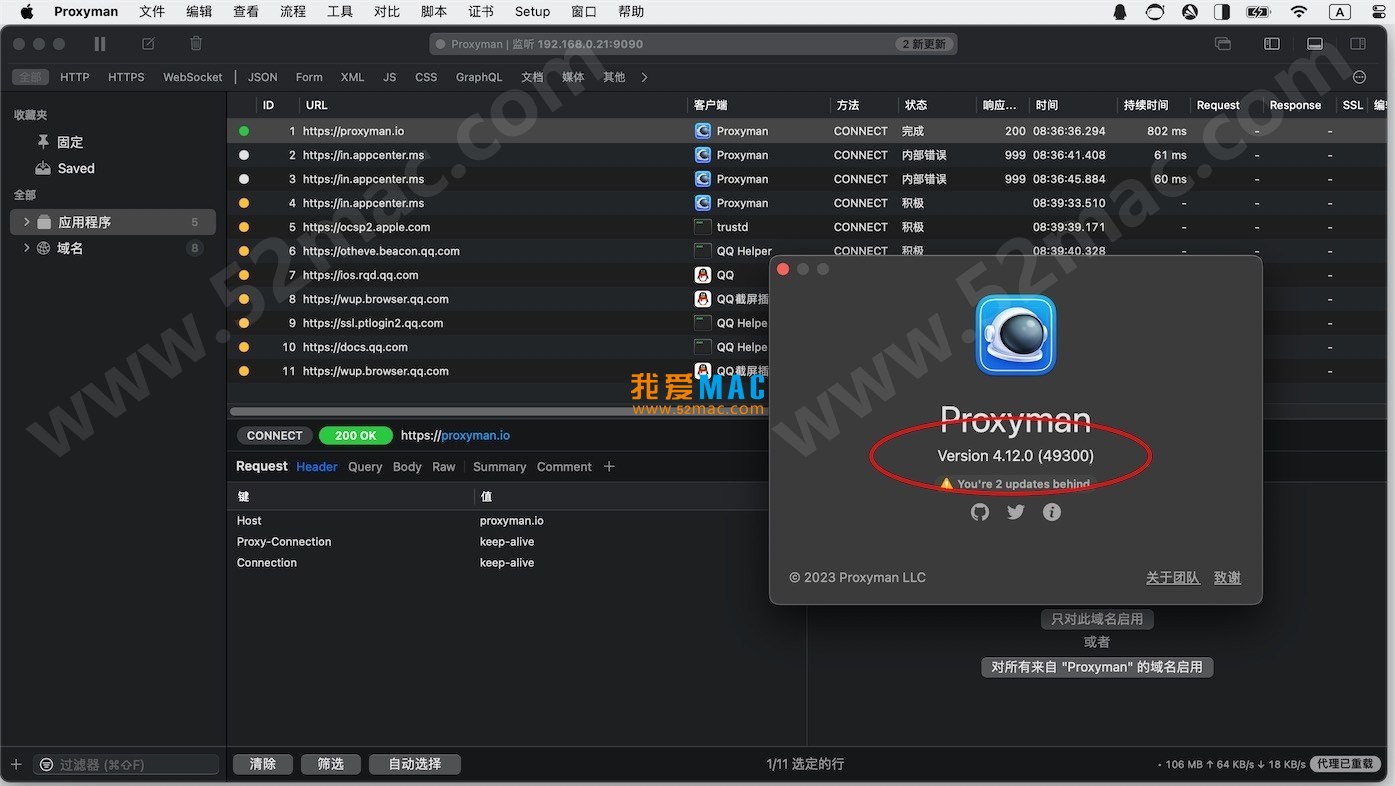Click the 2 新更新 badge
This screenshot has width=1395, height=786.
coord(924,44)
